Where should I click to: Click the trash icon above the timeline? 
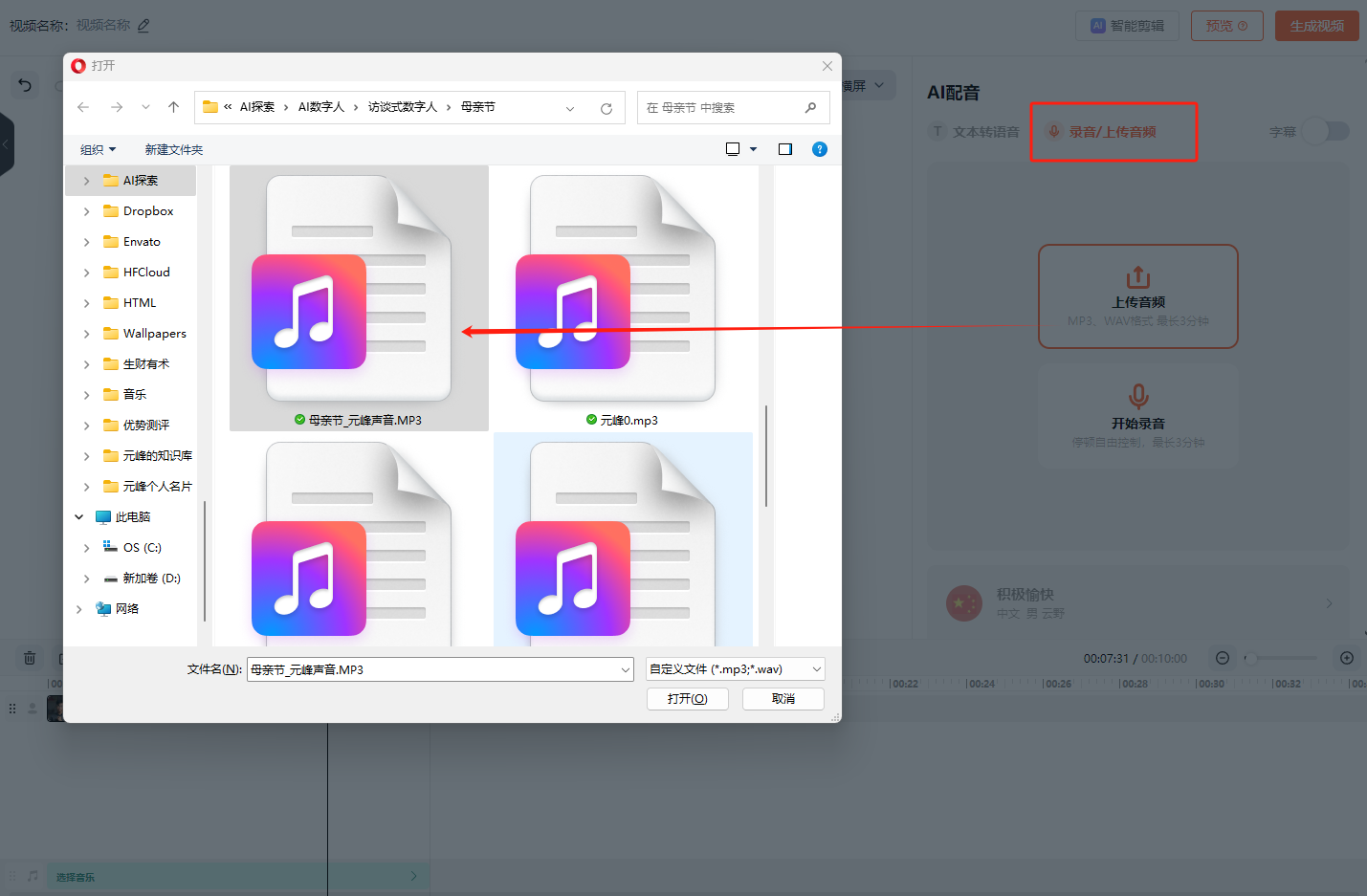pyautogui.click(x=30, y=658)
